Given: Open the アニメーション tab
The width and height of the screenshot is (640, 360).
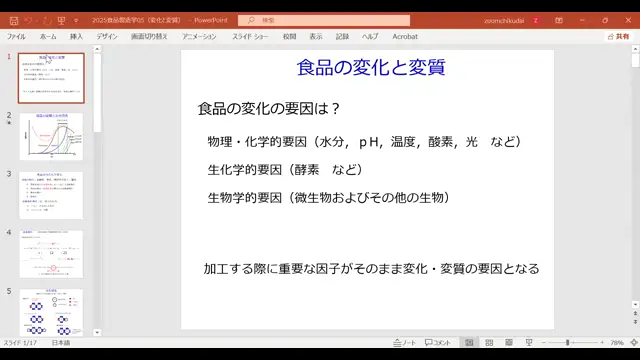Looking at the screenshot, I should (199, 36).
